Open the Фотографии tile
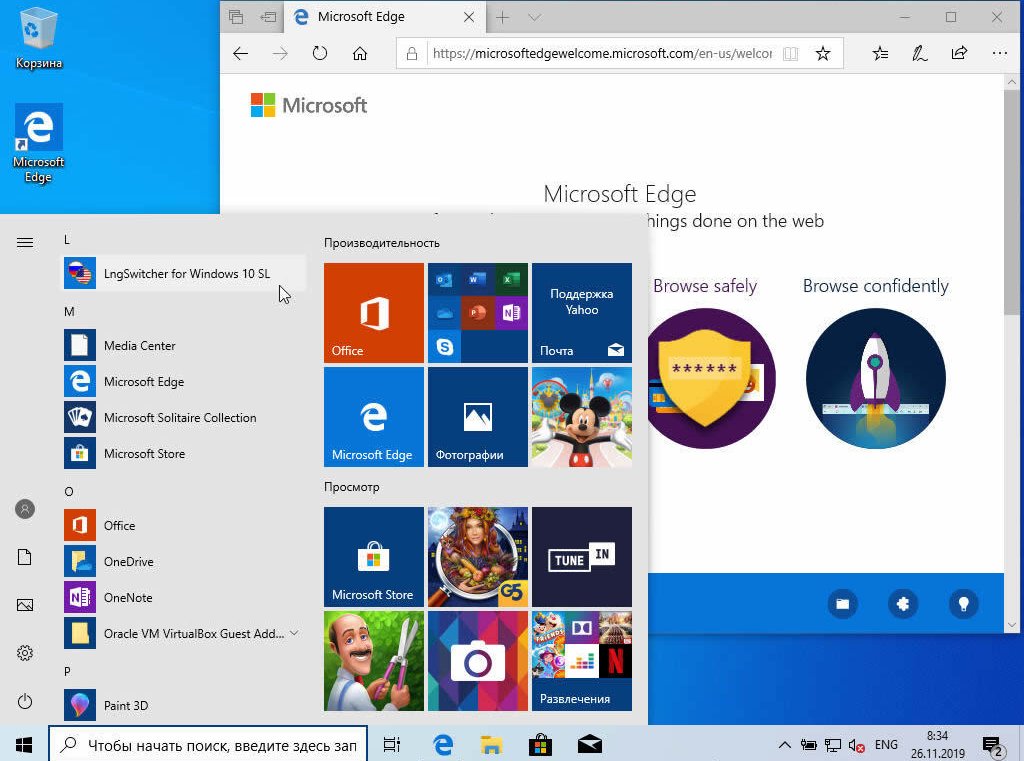This screenshot has width=1024, height=761. click(477, 417)
